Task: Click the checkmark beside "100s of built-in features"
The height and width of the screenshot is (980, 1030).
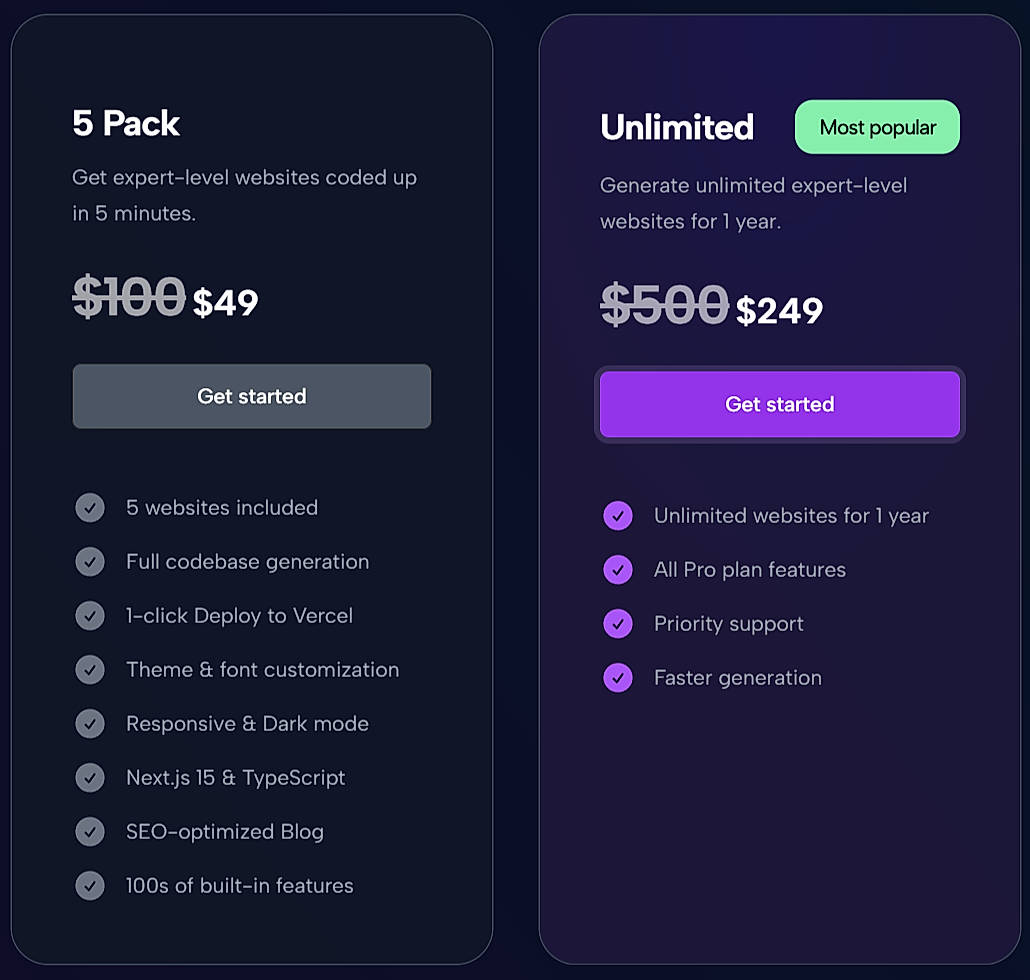Action: [x=90, y=886]
